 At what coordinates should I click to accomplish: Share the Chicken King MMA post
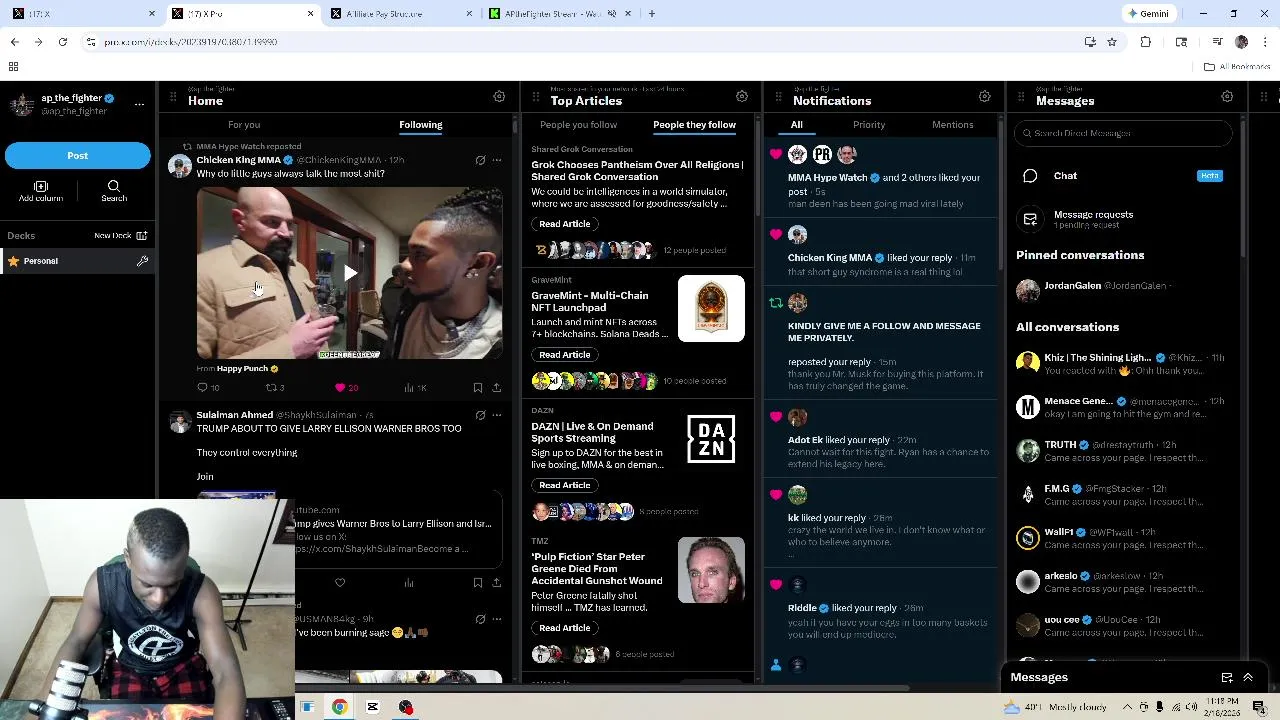pyautogui.click(x=497, y=387)
